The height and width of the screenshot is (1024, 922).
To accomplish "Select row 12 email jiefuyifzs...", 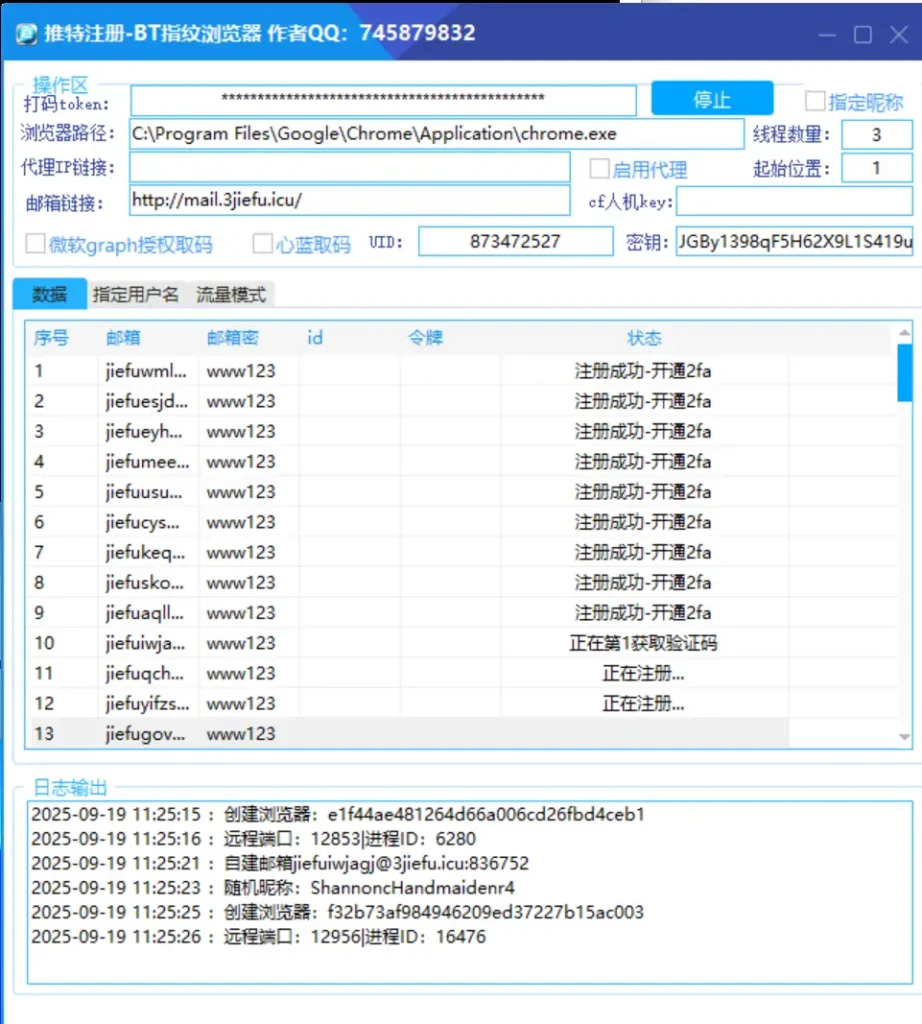I will click(147, 703).
